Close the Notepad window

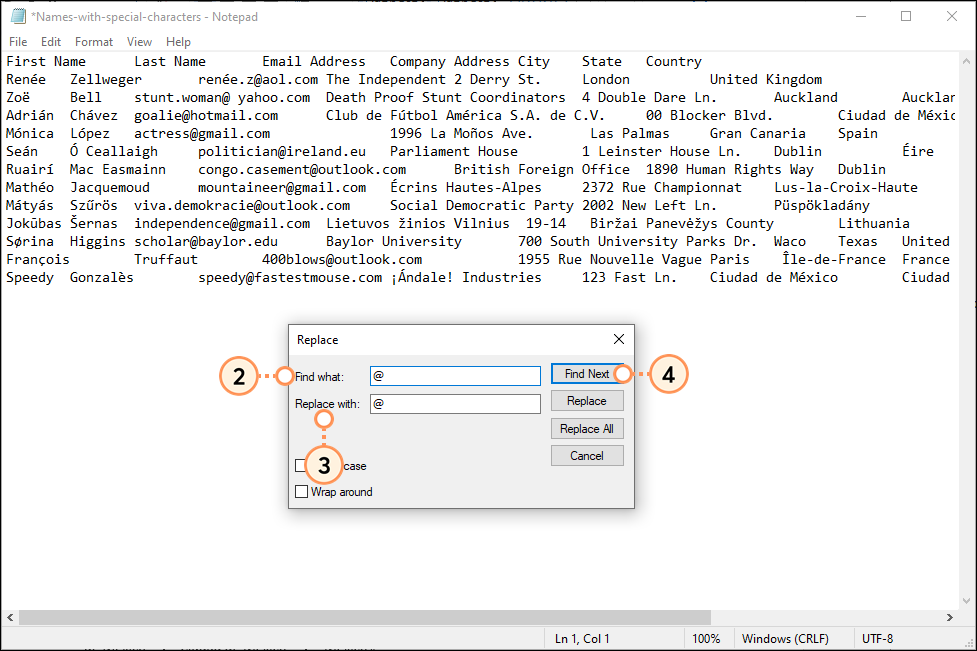pos(951,17)
